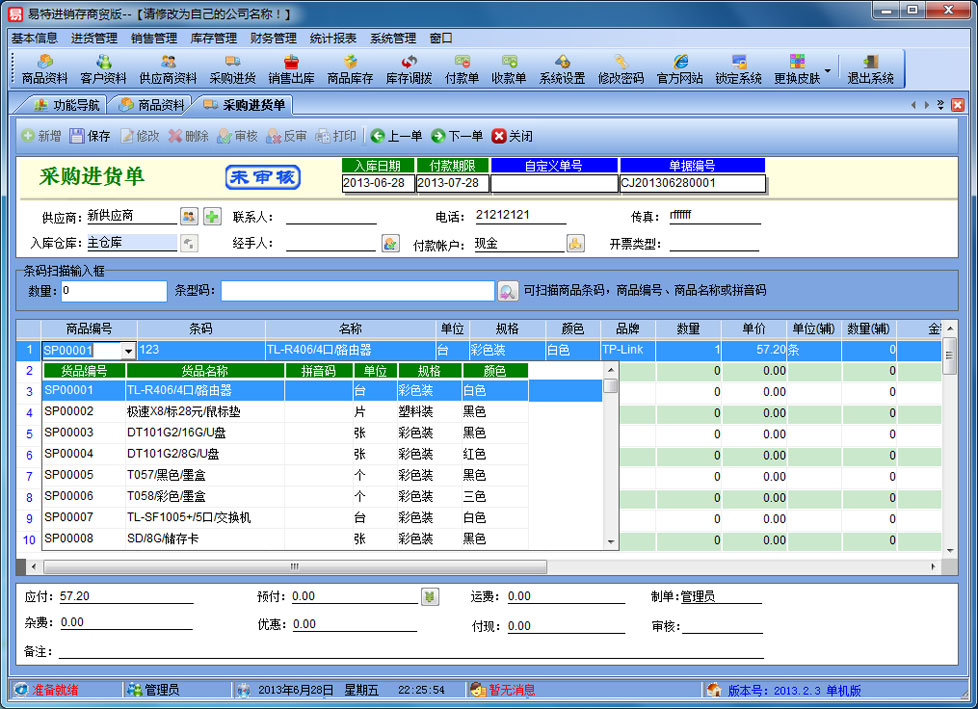This screenshot has height=709, width=978.
Task: Click the barcode search magnifier icon
Action: pos(508,291)
